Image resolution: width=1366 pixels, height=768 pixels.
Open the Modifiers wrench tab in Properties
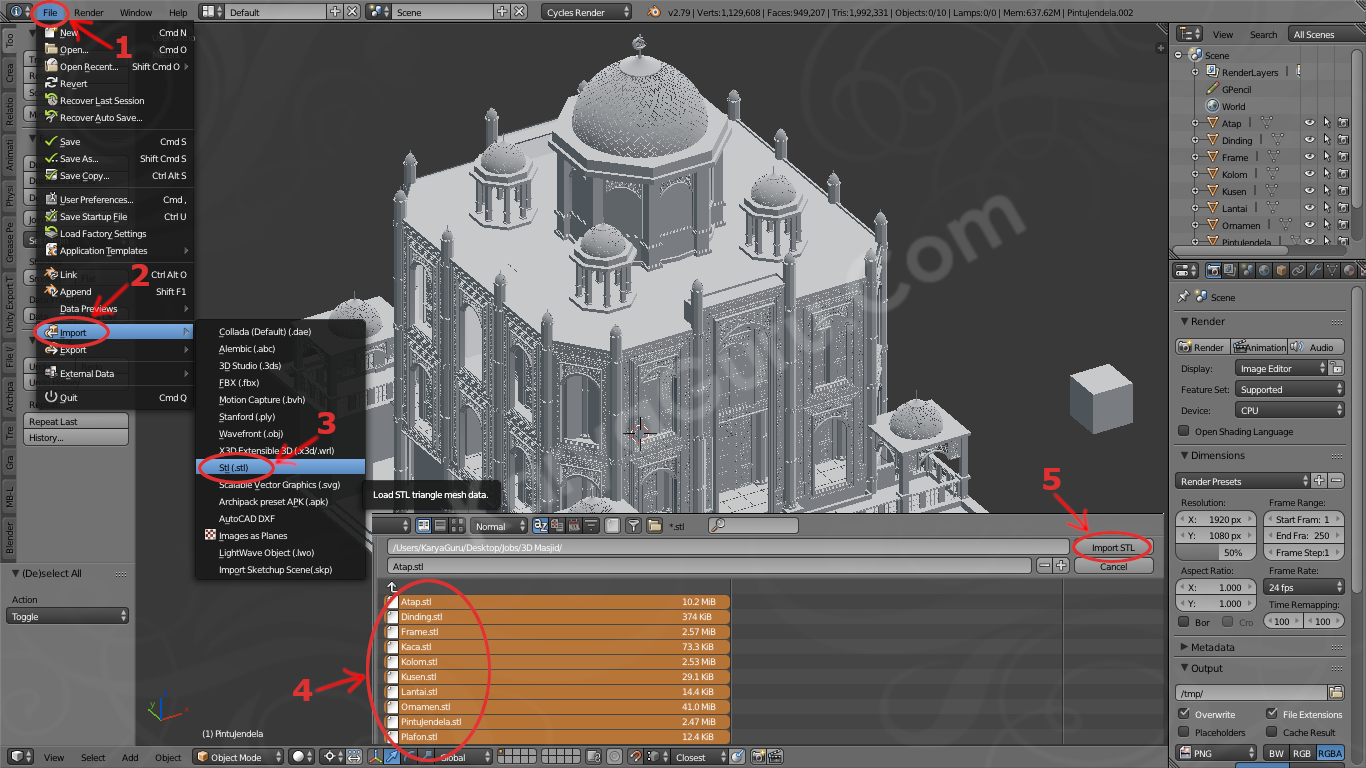click(x=1315, y=270)
